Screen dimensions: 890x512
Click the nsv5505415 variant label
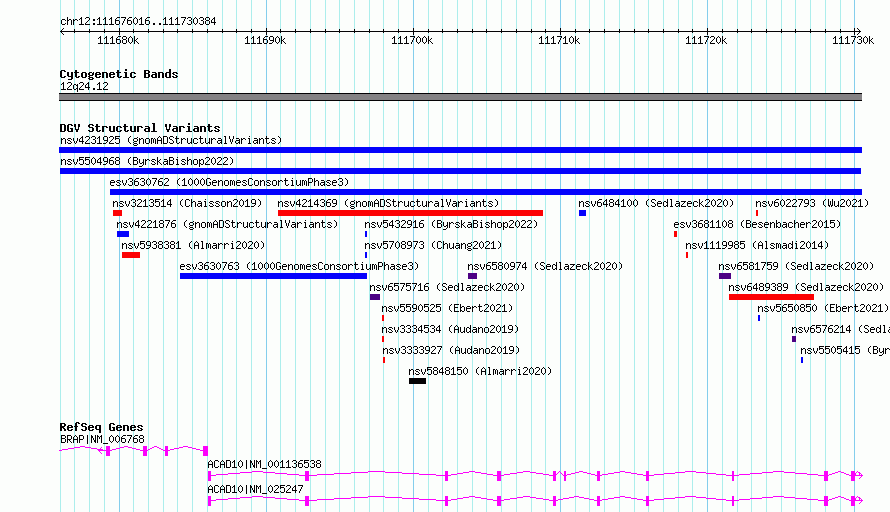pyautogui.click(x=845, y=350)
